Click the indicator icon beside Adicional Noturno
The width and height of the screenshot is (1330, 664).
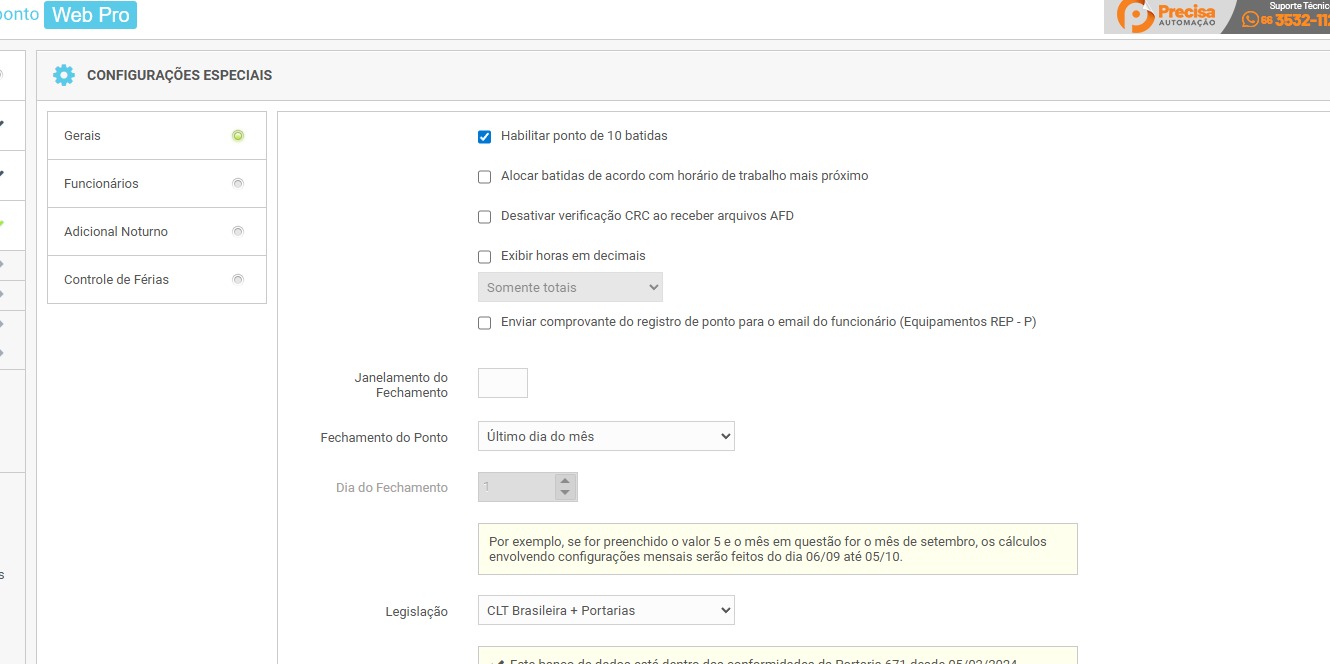tap(238, 232)
